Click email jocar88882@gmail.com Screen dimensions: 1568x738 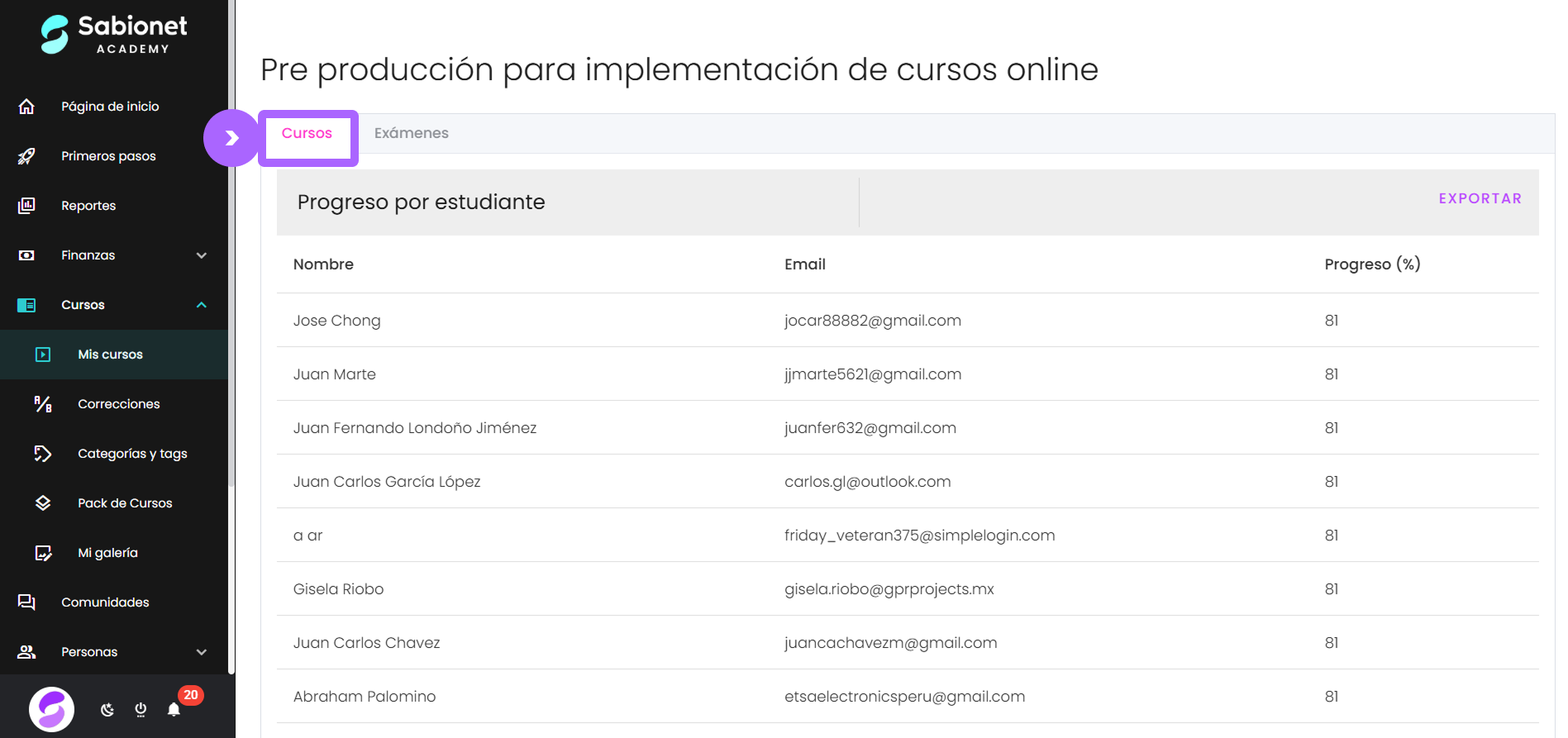click(x=873, y=321)
